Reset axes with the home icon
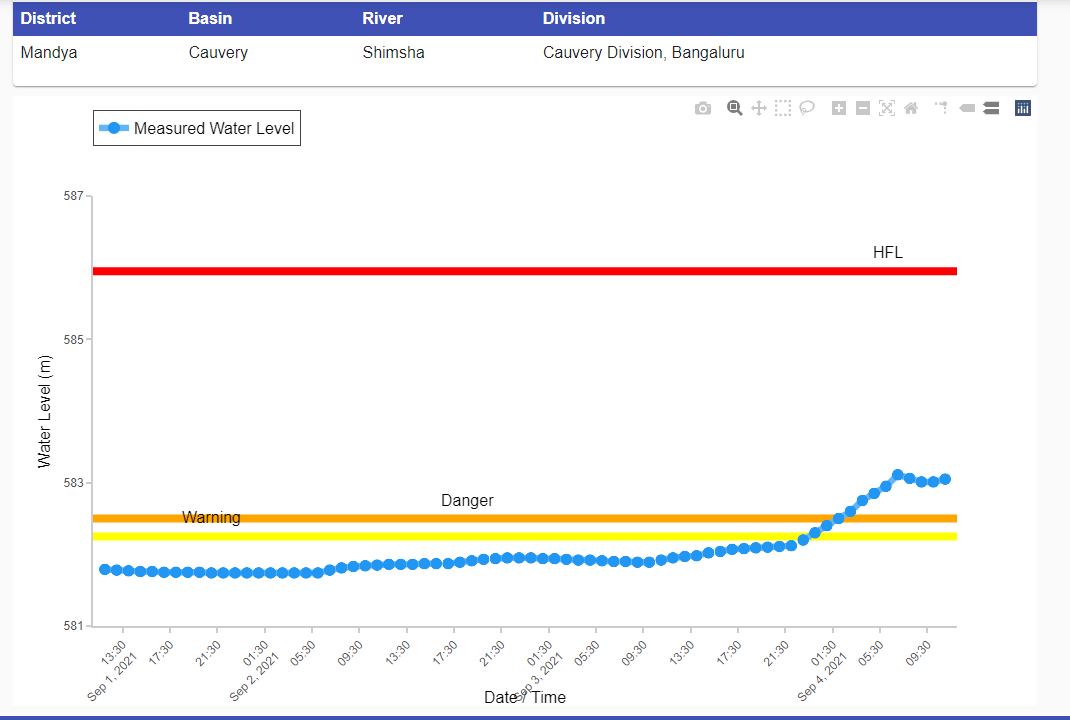1070x720 pixels. tap(911, 108)
